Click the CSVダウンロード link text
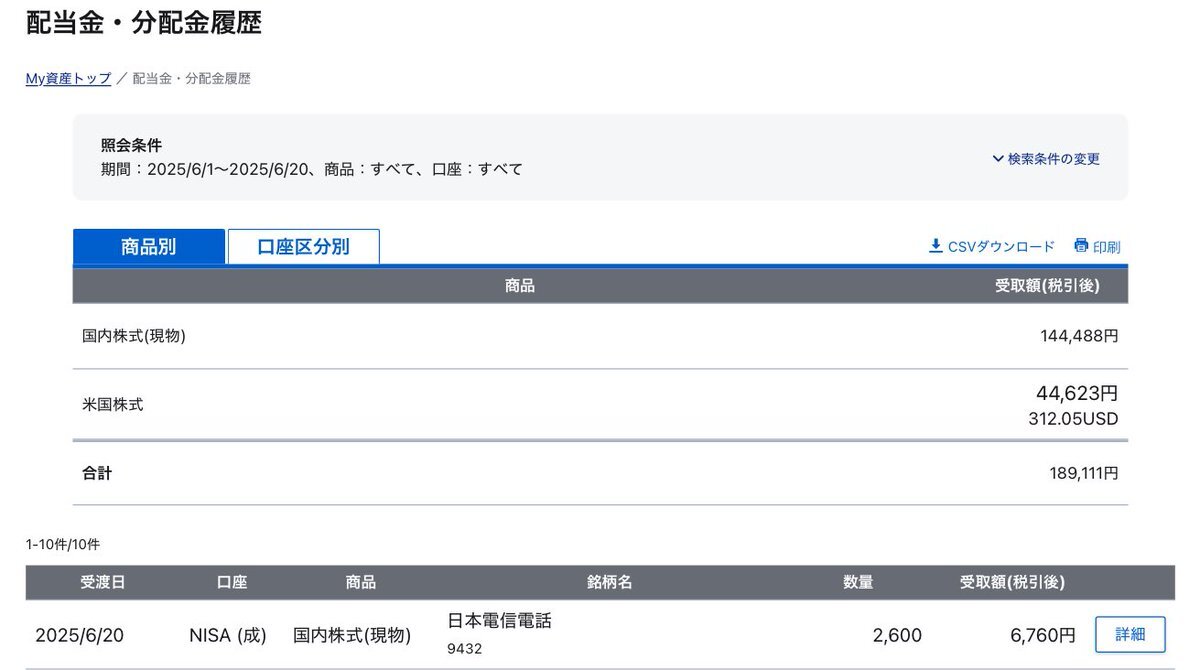The image size is (1200, 670). tap(1001, 247)
